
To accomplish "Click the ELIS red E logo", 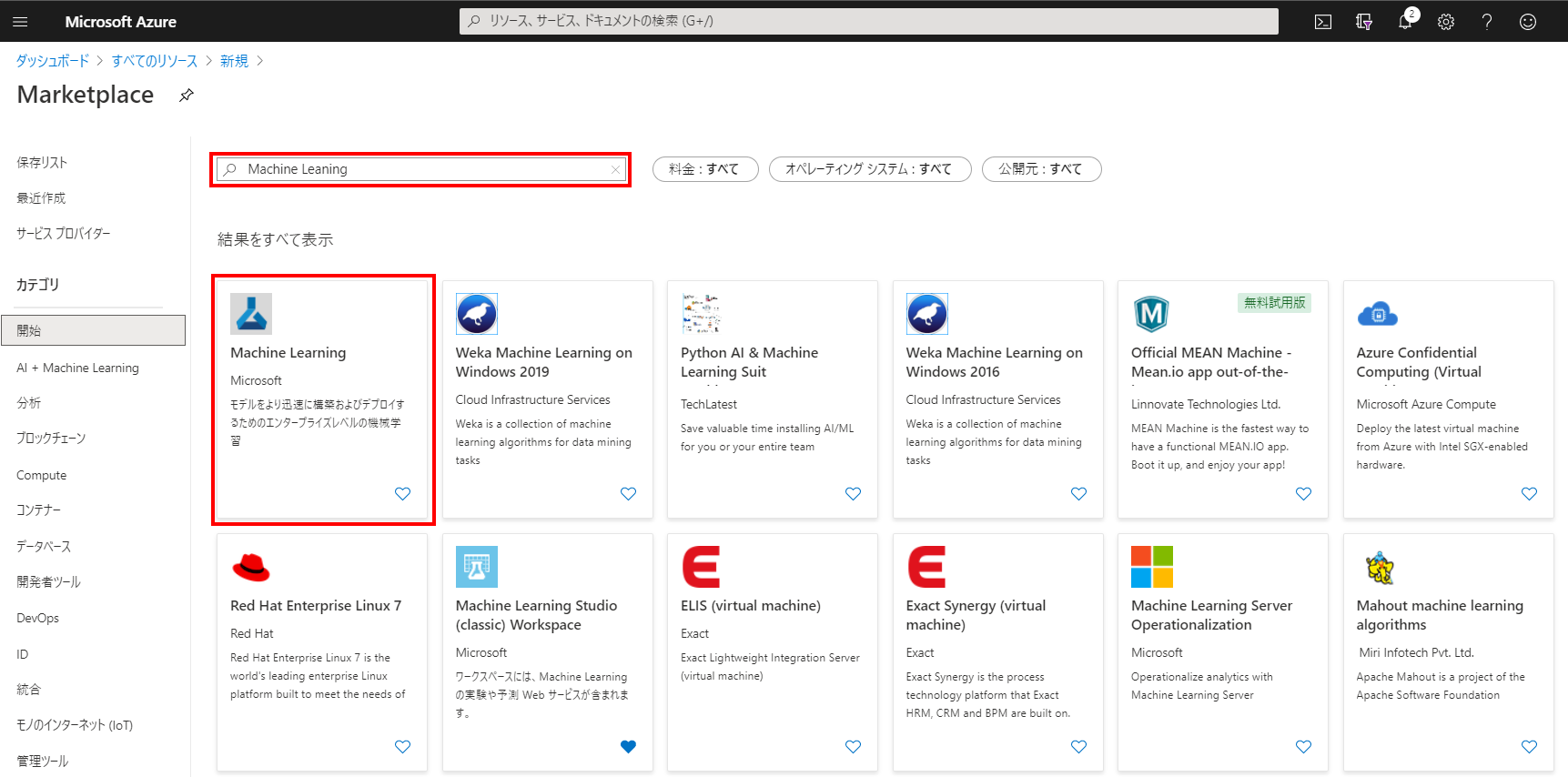I will tap(701, 567).
